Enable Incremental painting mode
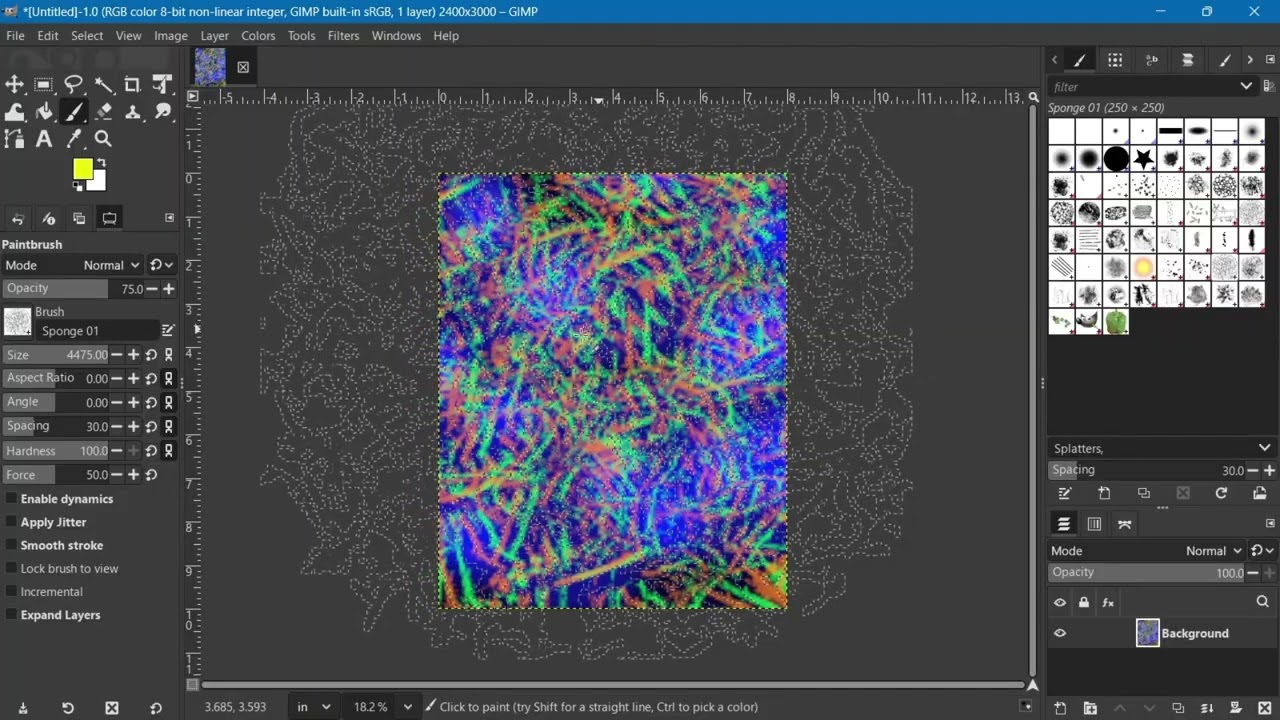Image resolution: width=1280 pixels, height=720 pixels. click(x=12, y=592)
